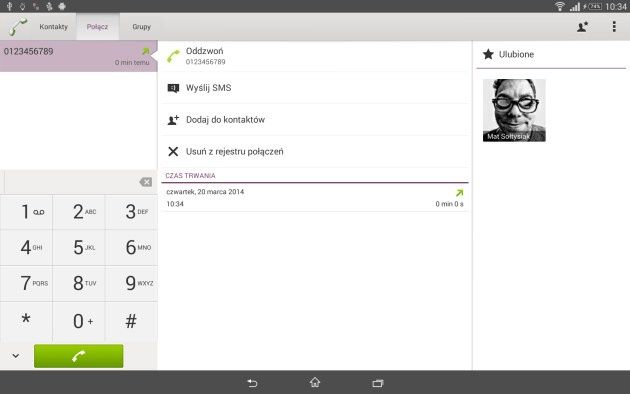
Task: Click the add-person icon by Dodaj do kontaktów
Action: pos(173,120)
